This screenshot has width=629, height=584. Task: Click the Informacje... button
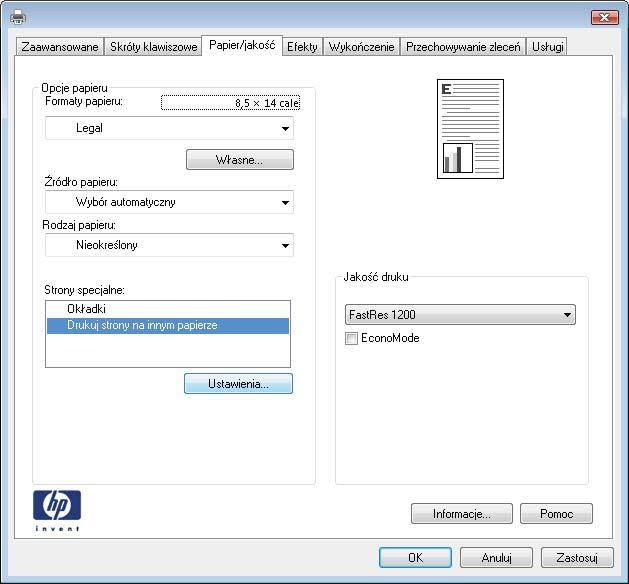click(462, 513)
